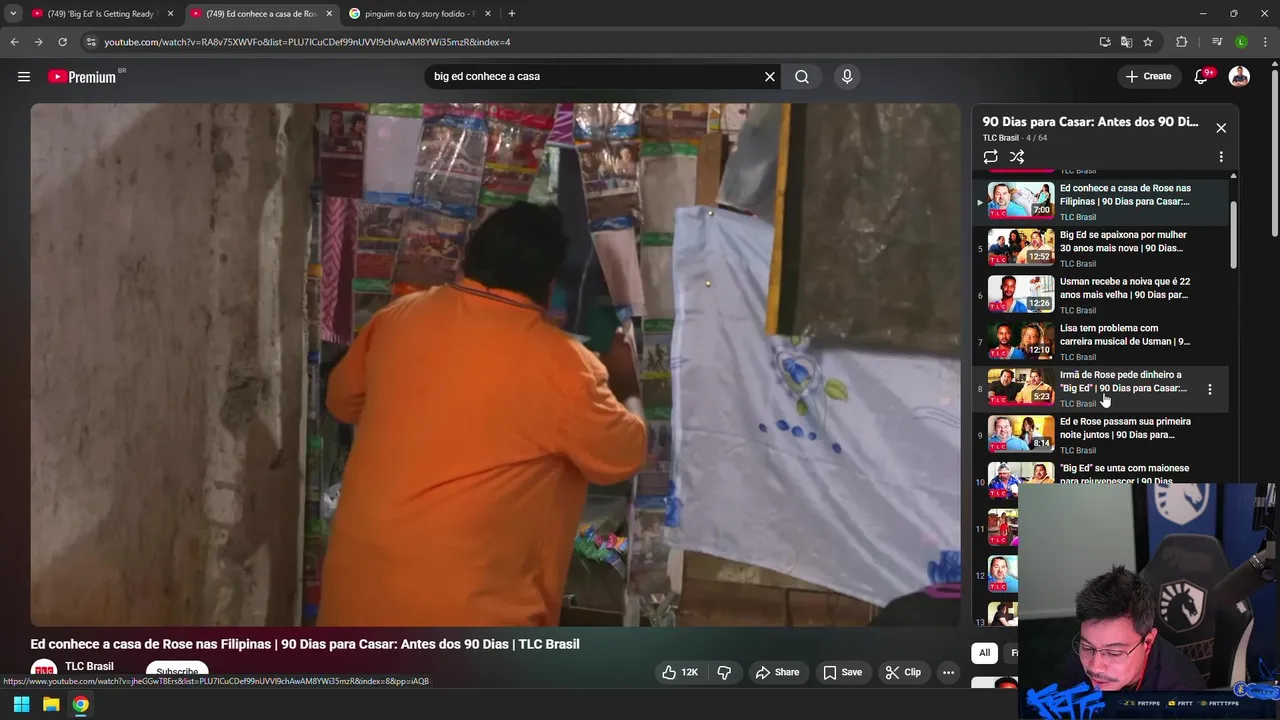Open the notifications bell
Viewport: 1280px width, 720px height.
click(x=1202, y=76)
